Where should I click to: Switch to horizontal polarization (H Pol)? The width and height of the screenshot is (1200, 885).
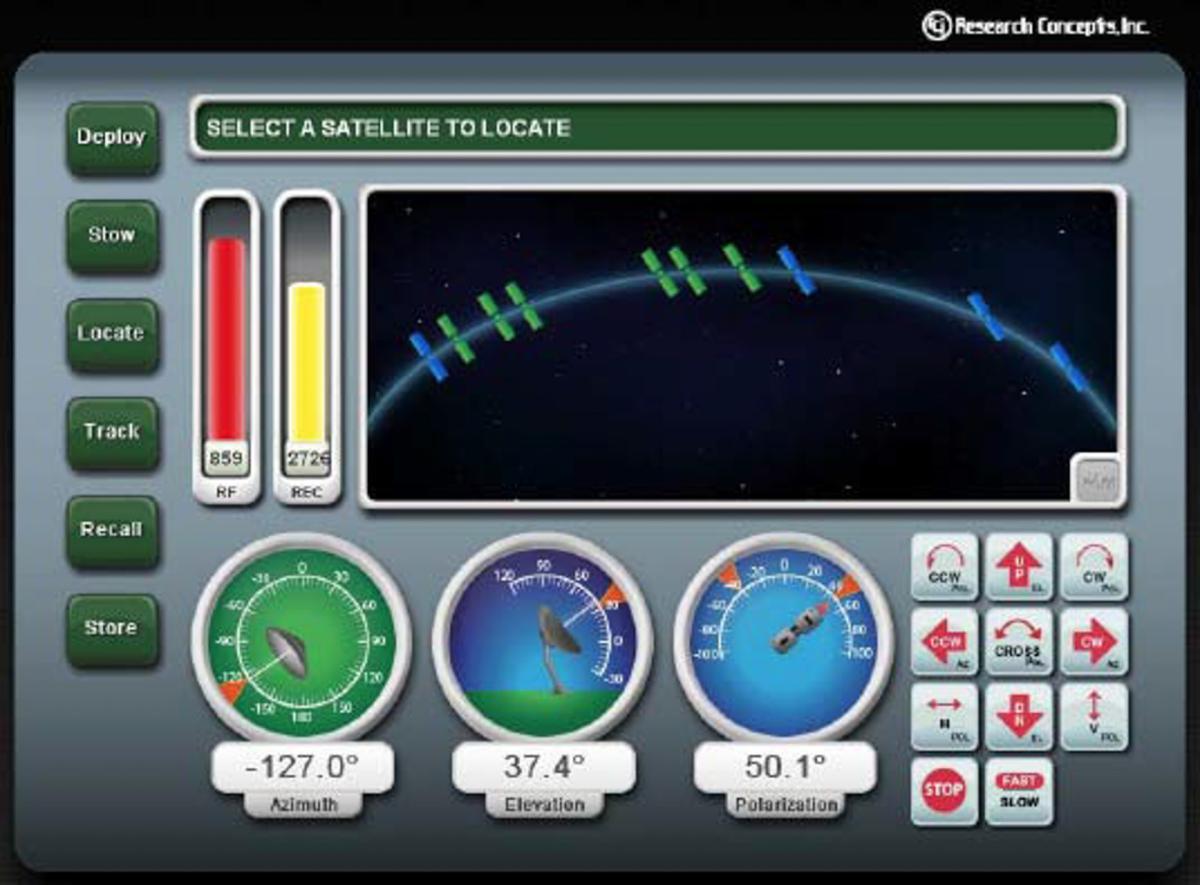point(944,716)
